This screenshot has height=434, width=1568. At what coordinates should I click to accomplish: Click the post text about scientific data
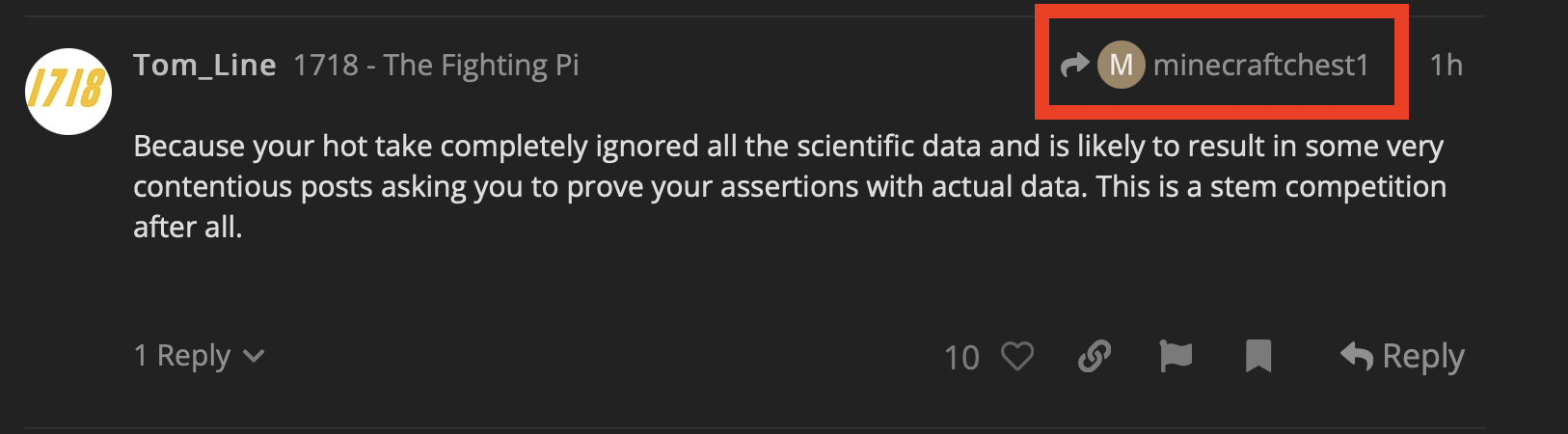(x=790, y=186)
